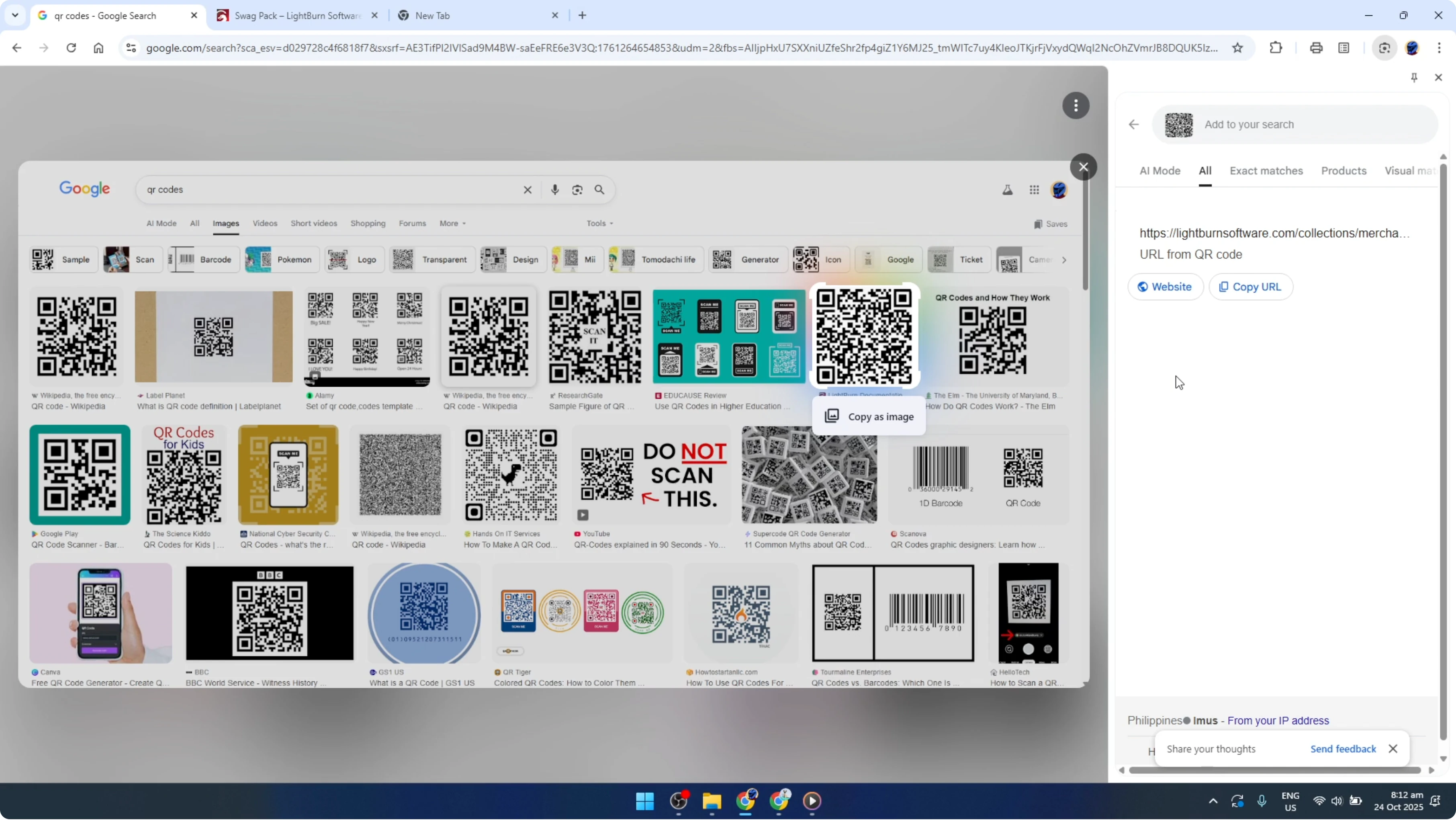Screen dimensions: 1456x820
Task: Clear the qr codes search query
Action: (527, 189)
